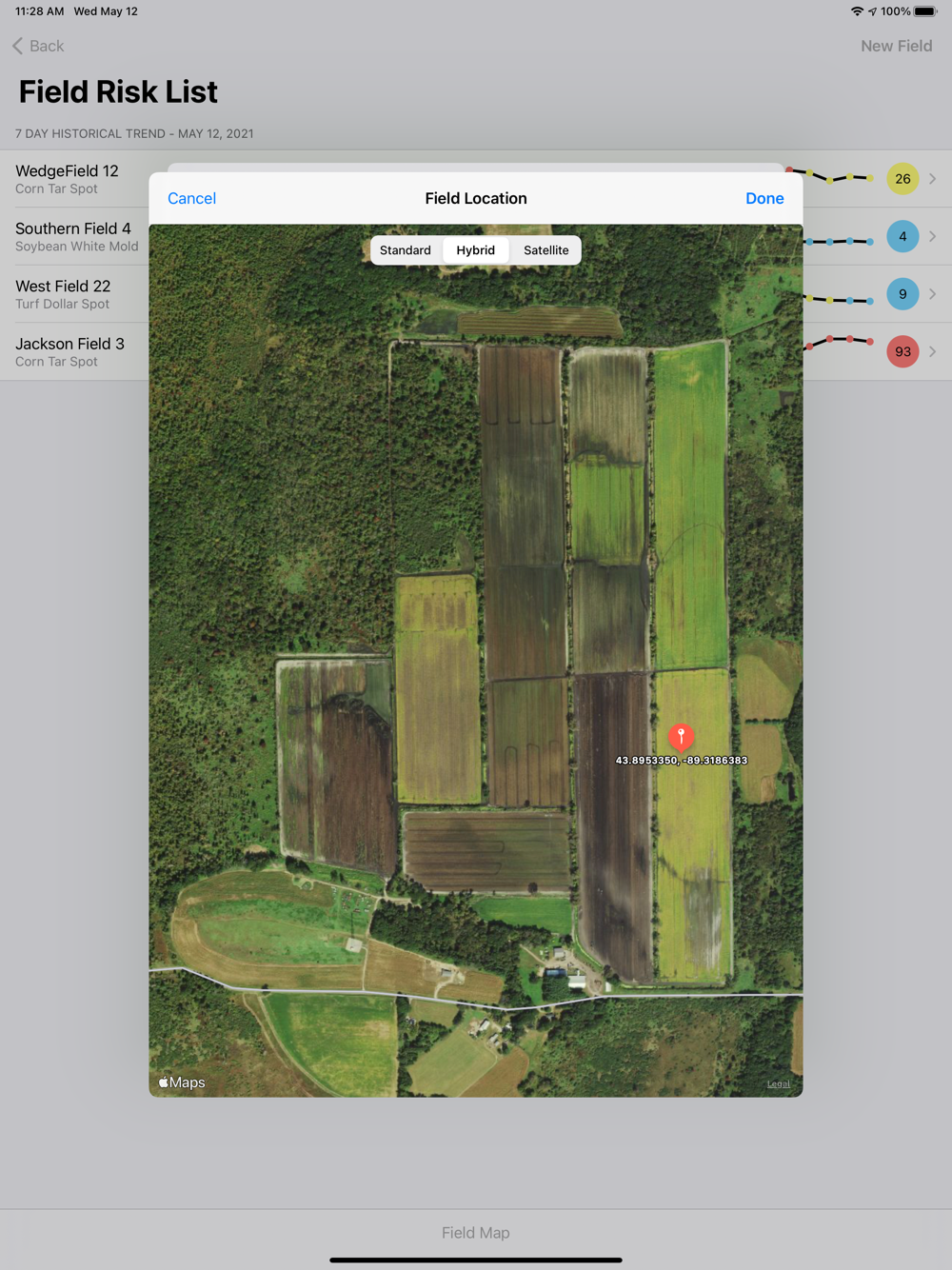This screenshot has width=952, height=1270.
Task: Expand Southern Field 4 disclosure chevron
Action: pos(932,236)
